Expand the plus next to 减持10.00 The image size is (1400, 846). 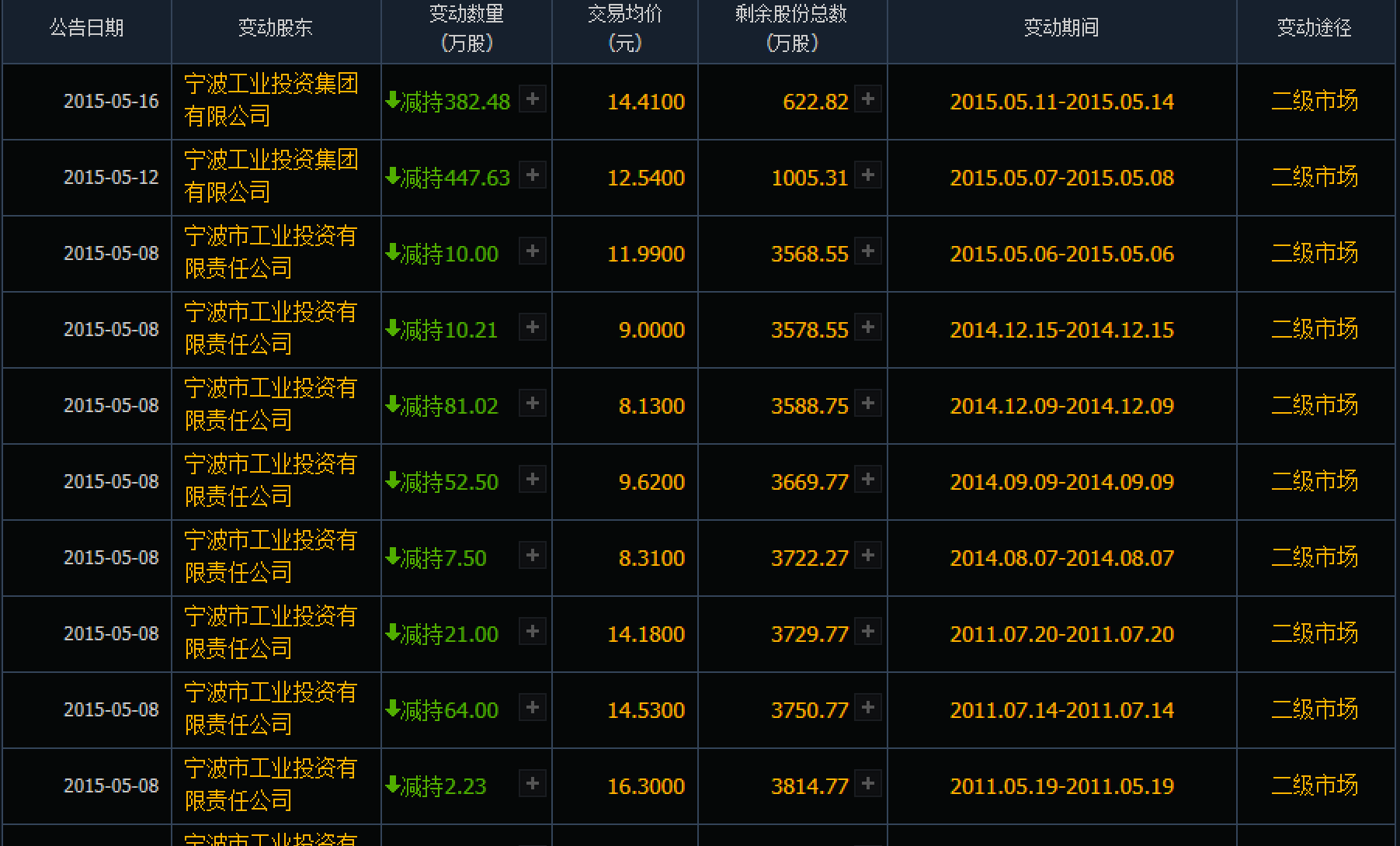tap(533, 251)
